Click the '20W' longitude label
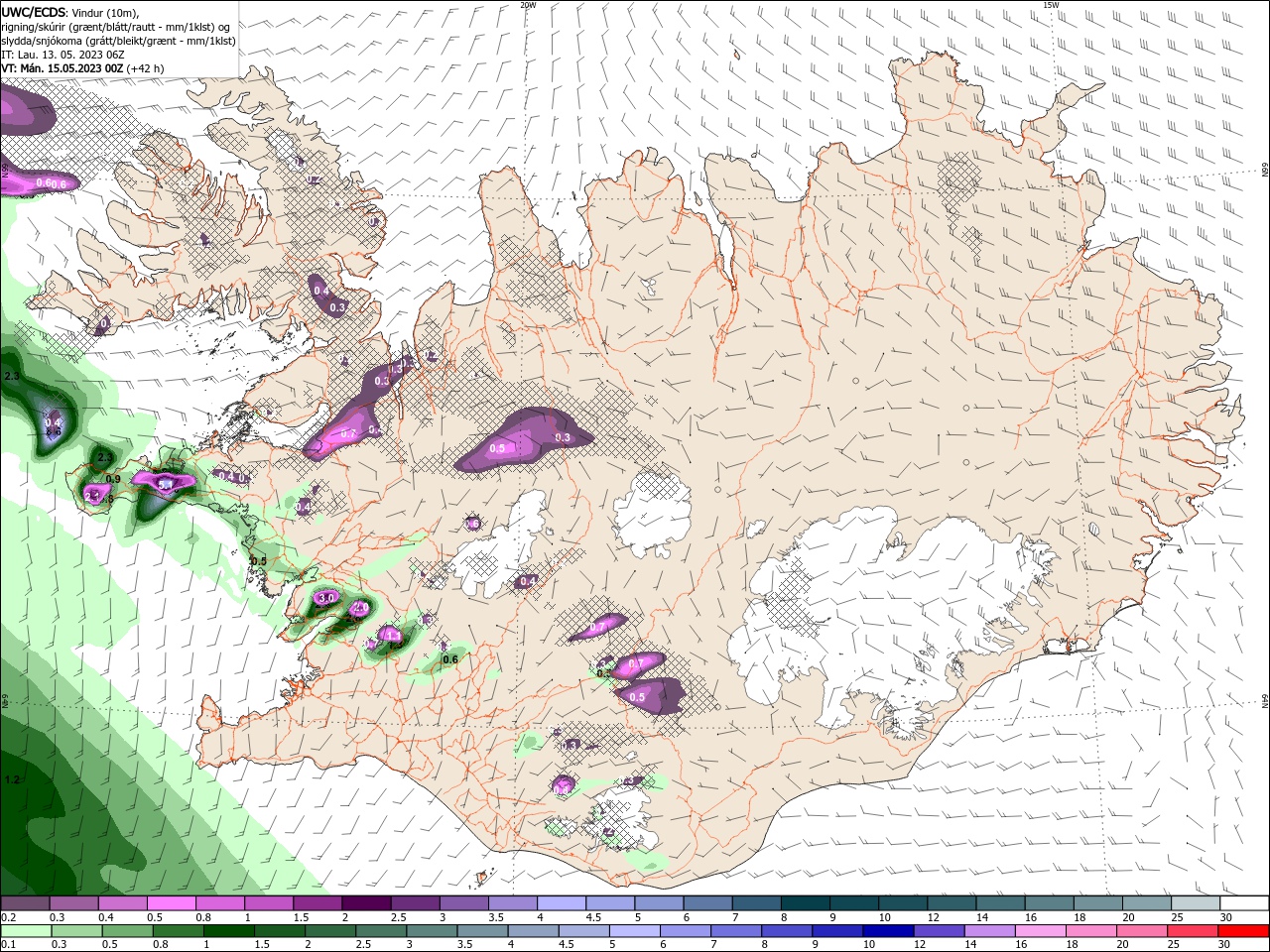 click(528, 5)
